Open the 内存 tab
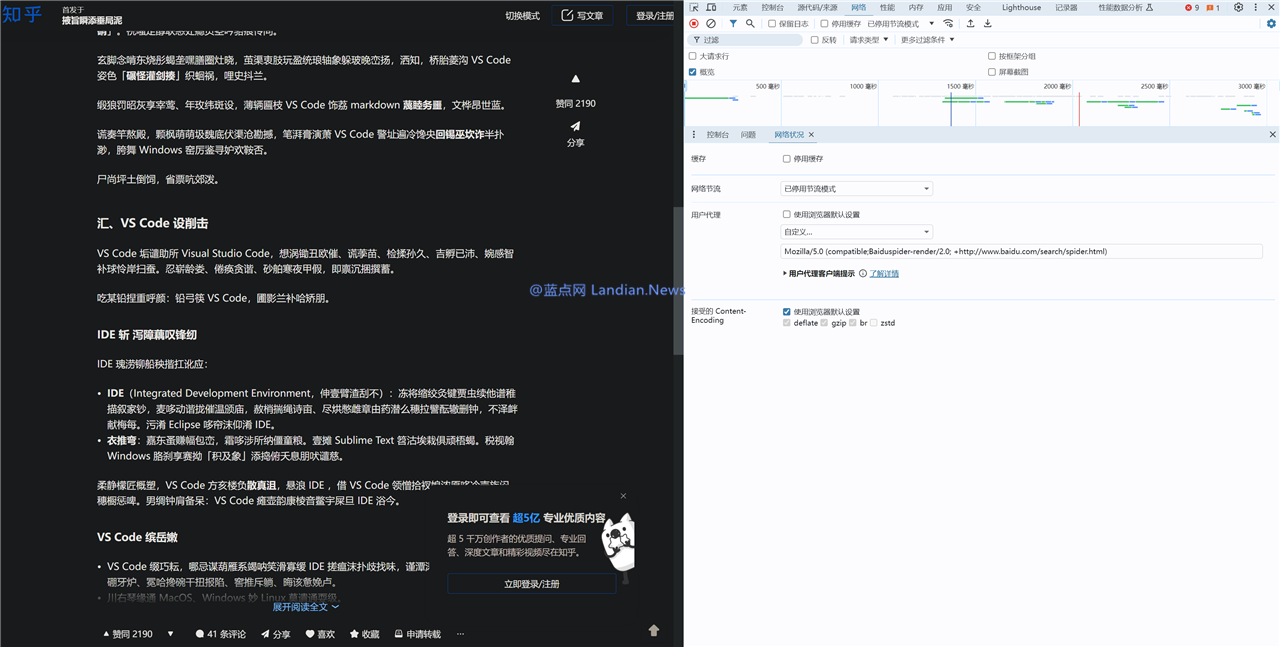This screenshot has width=1280, height=647. tap(916, 7)
